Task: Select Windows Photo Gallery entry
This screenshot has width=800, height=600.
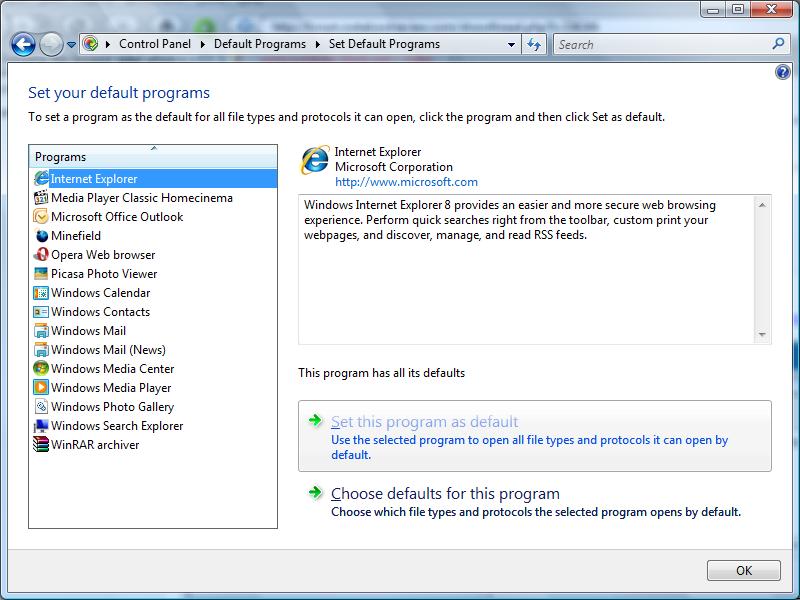Action: coord(112,407)
